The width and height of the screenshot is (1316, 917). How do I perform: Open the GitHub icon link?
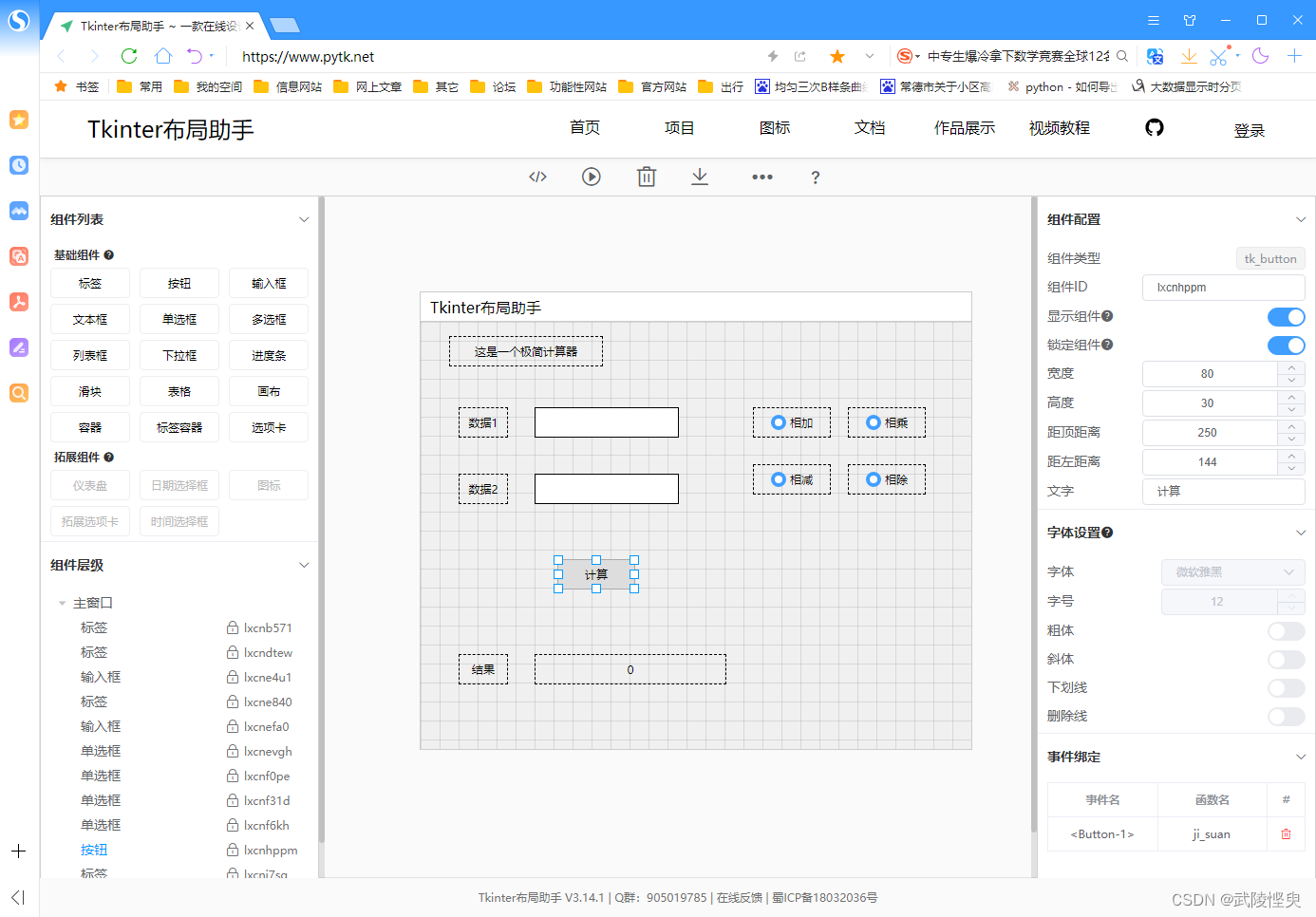tap(1155, 127)
